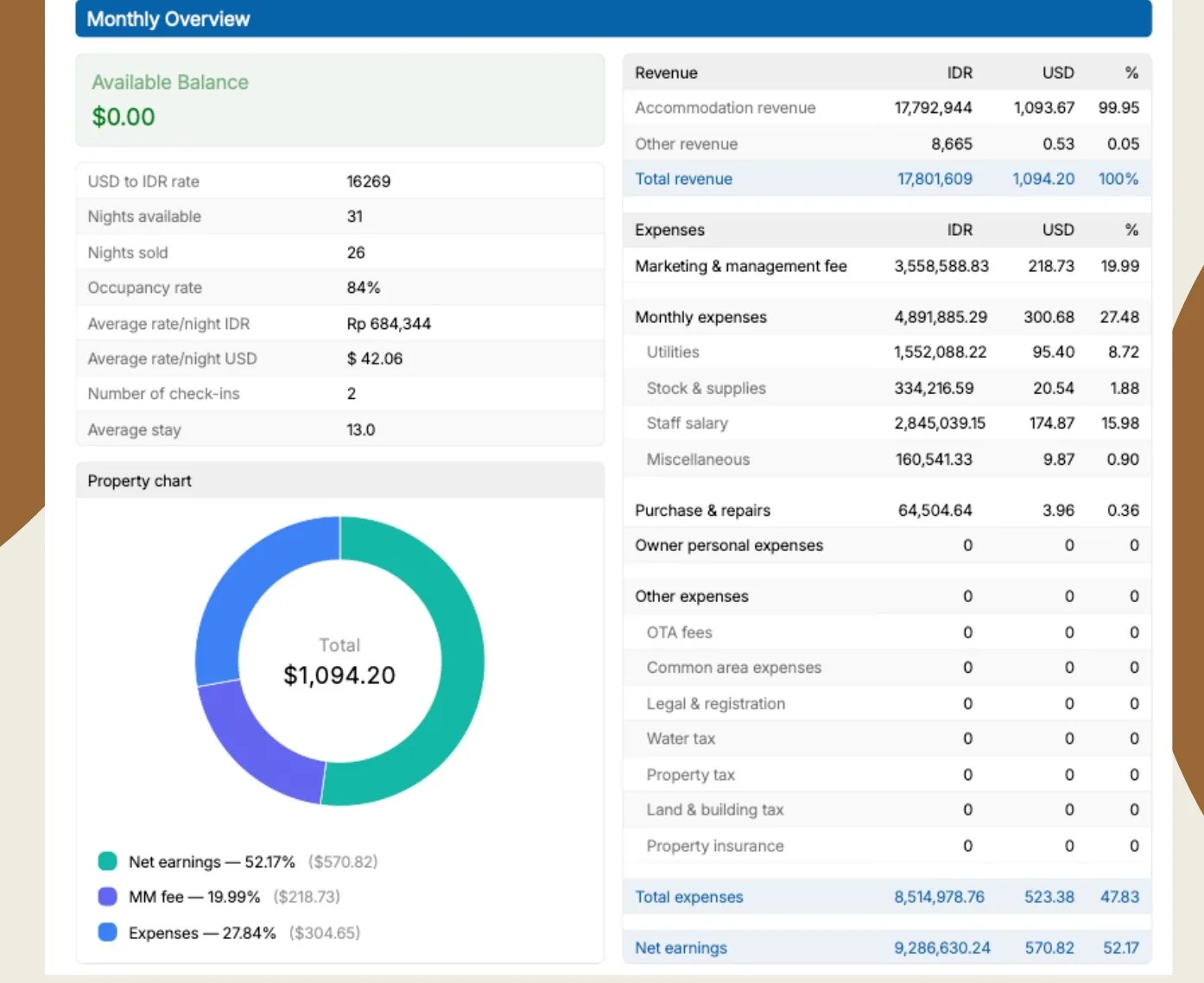1204x983 pixels.
Task: Click the Utilities expense row
Action: pyautogui.click(x=887, y=352)
